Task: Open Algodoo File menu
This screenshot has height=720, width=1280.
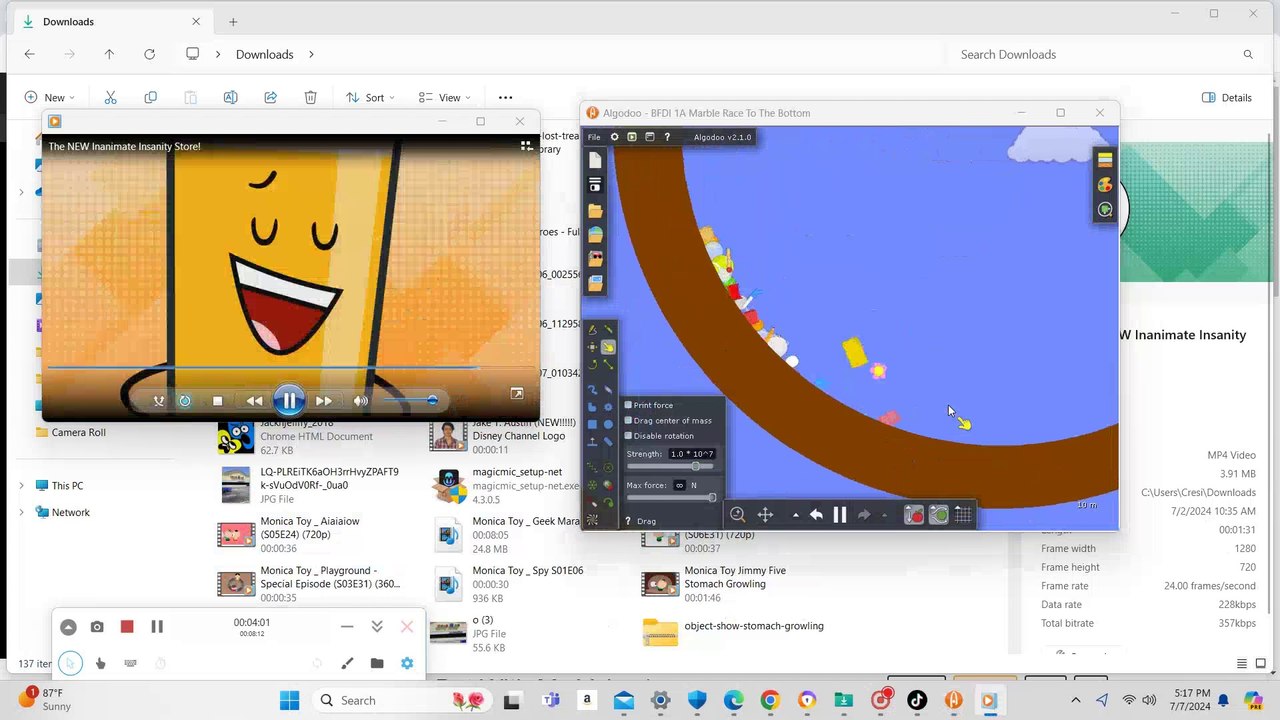Action: tap(594, 137)
